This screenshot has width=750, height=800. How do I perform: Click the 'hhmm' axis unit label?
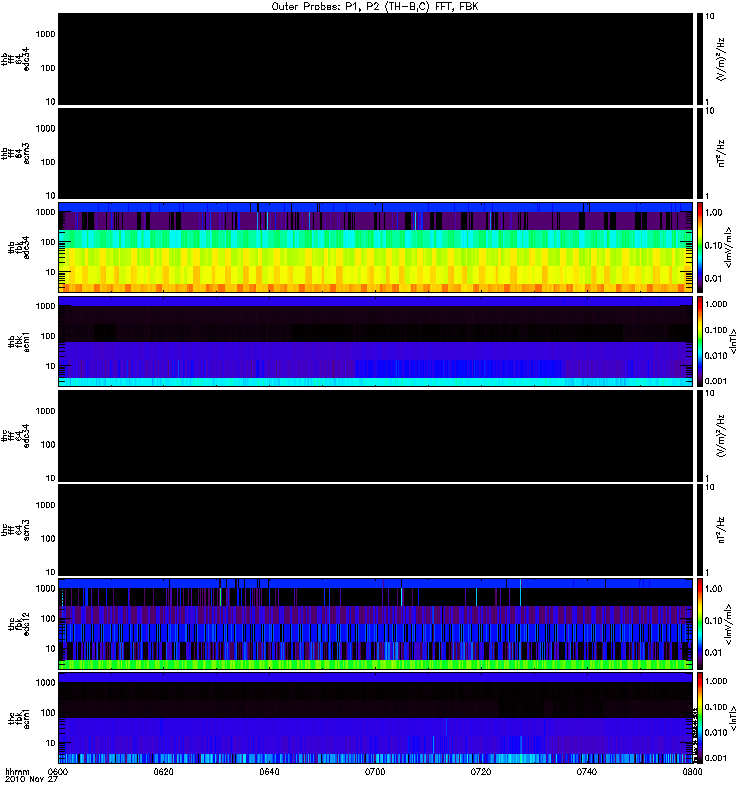point(17,771)
